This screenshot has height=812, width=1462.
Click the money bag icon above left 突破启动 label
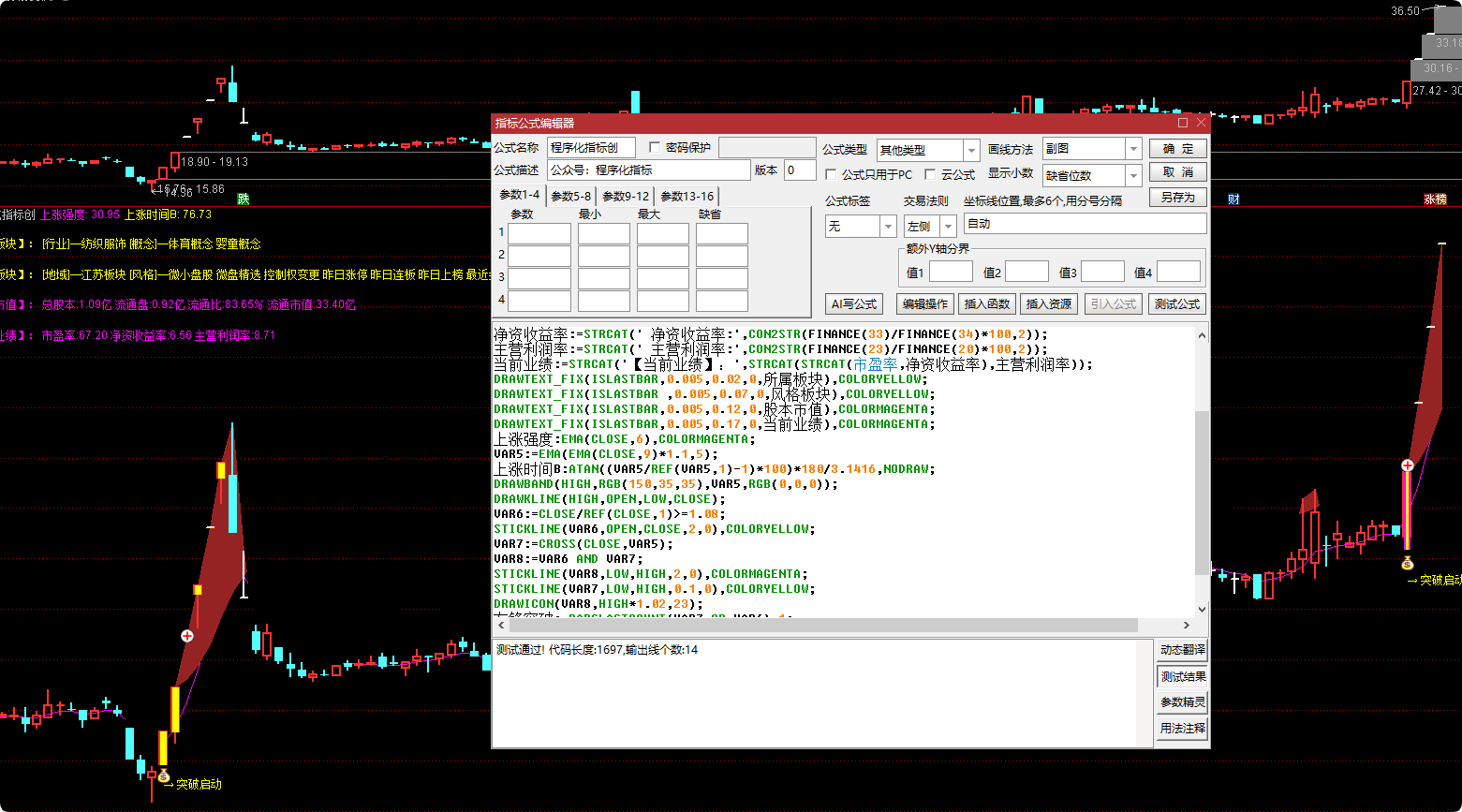tap(164, 776)
